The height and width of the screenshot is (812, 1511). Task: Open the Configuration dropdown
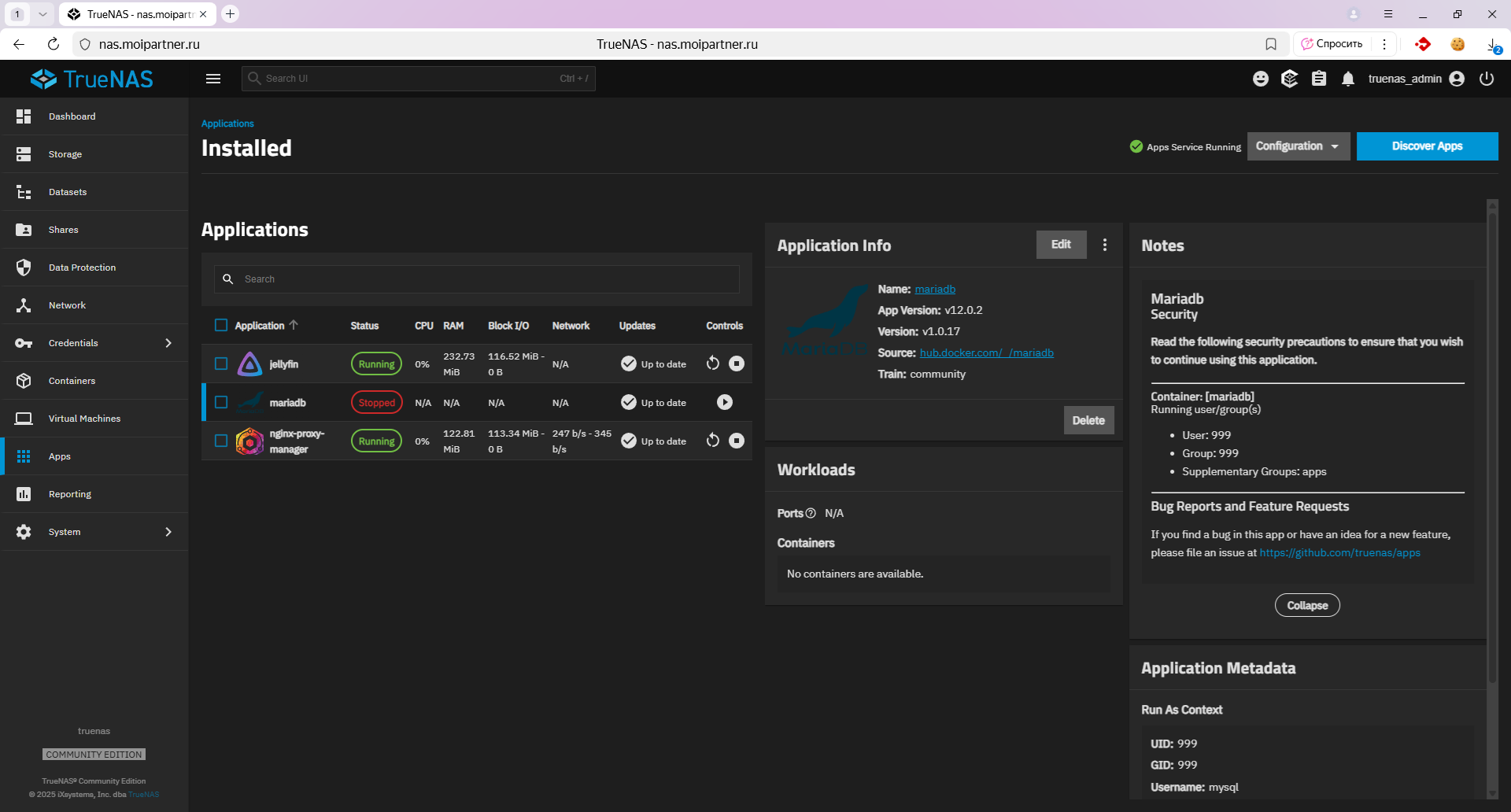coord(1298,146)
